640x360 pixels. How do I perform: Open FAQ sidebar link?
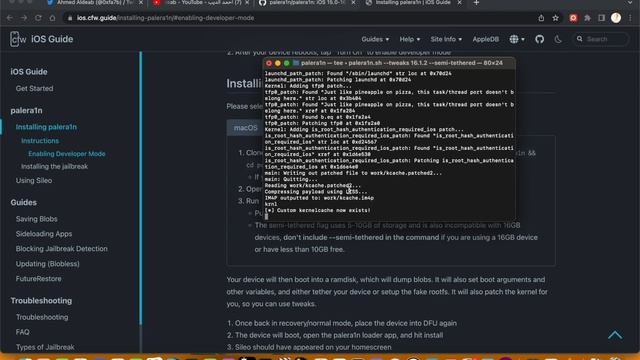(22, 332)
